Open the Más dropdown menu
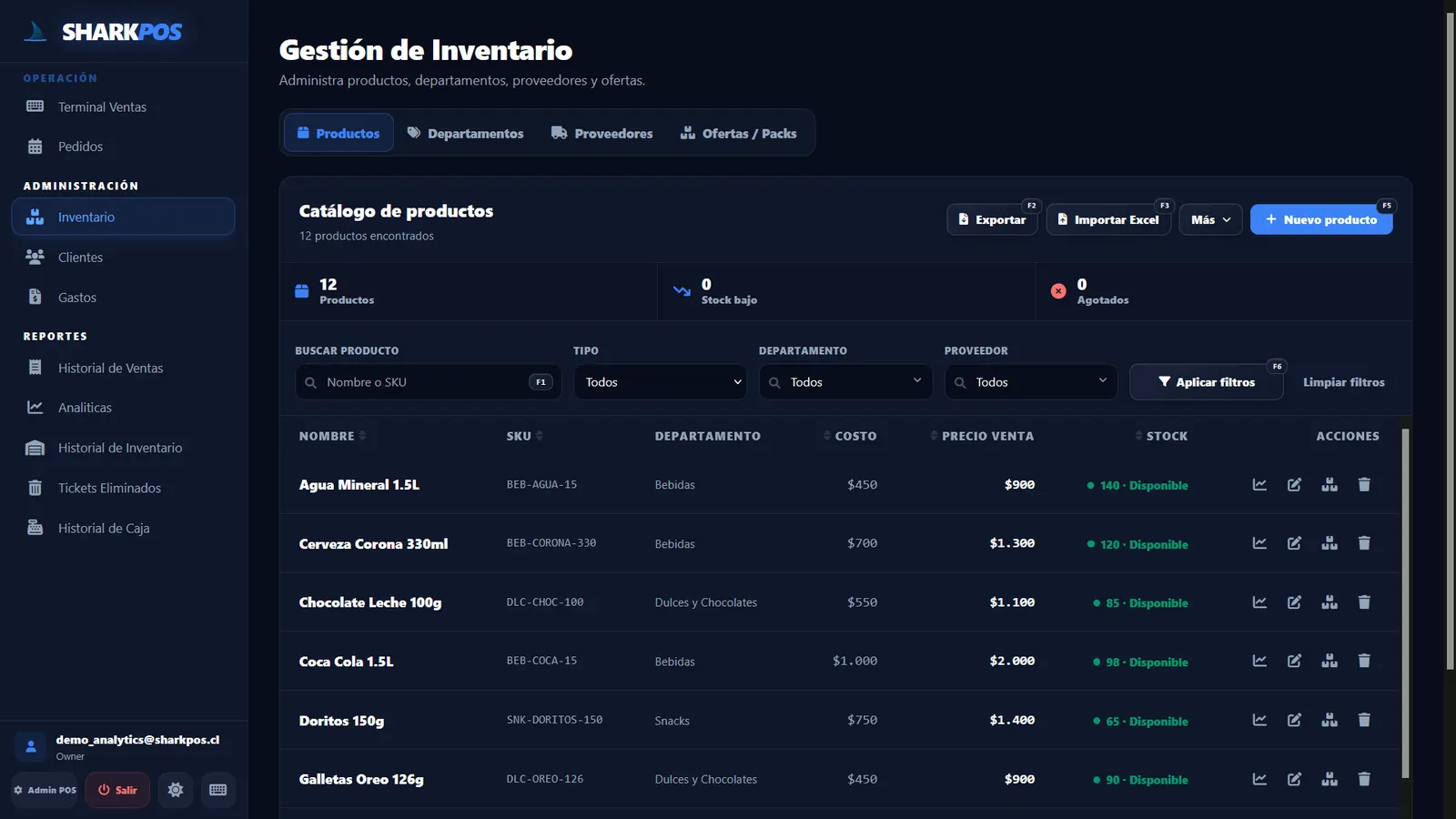 pos(1210,219)
